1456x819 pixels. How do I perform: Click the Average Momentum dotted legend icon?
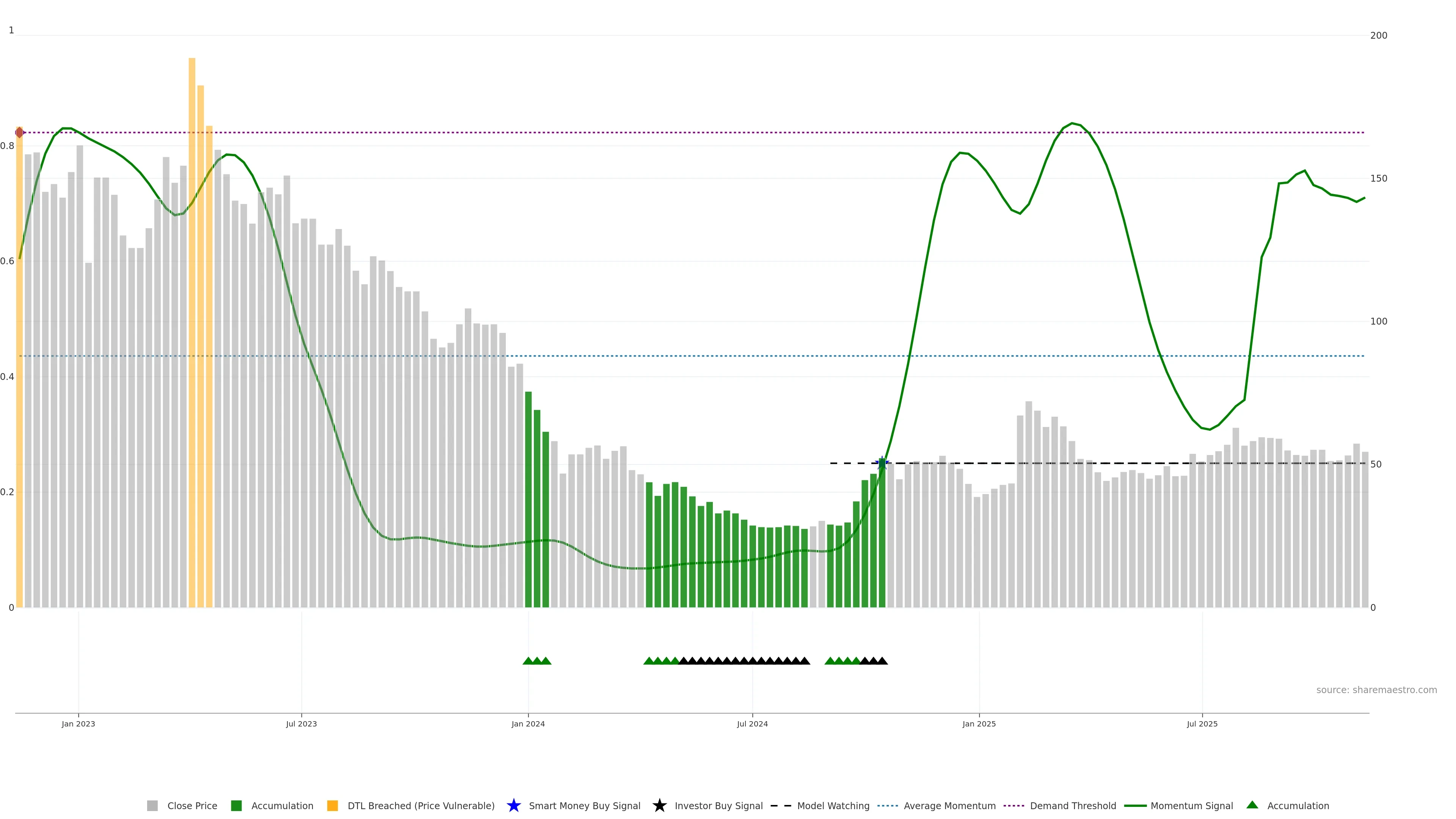coord(887,806)
